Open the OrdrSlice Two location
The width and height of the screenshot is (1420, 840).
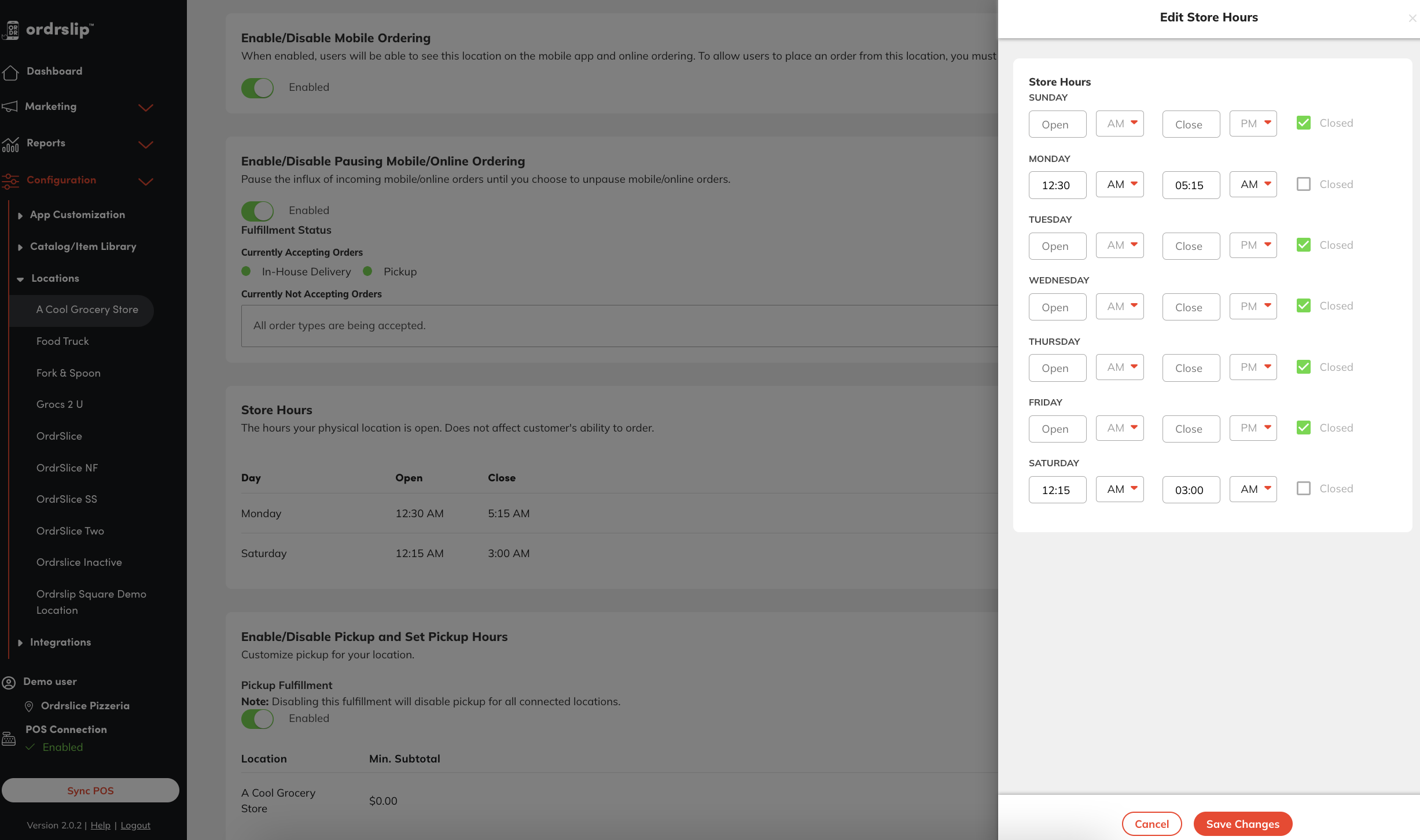70,531
